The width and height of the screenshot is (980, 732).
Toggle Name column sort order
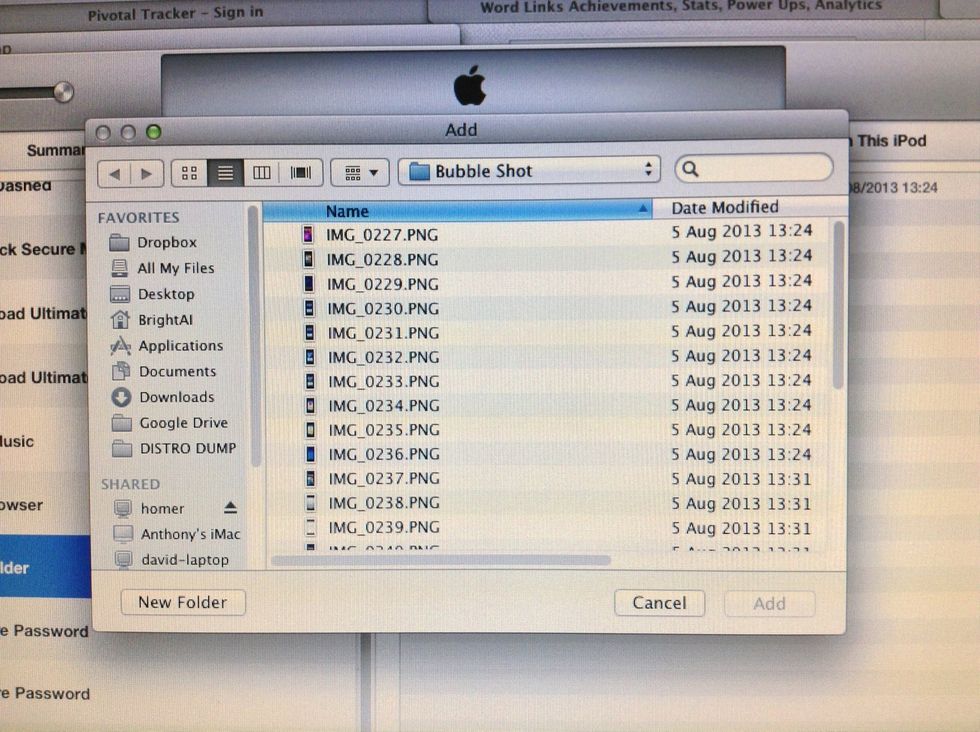(347, 211)
